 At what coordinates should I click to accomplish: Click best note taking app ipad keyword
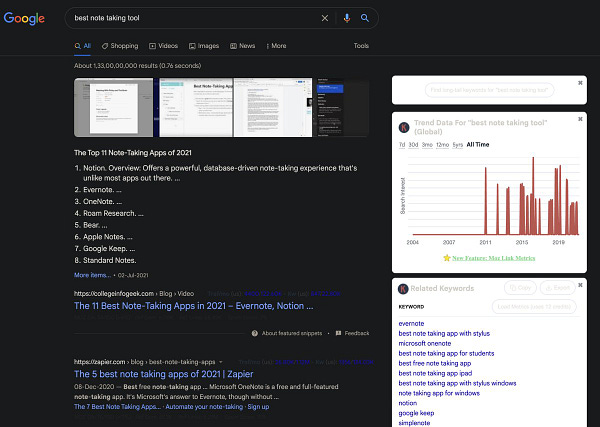(435, 373)
